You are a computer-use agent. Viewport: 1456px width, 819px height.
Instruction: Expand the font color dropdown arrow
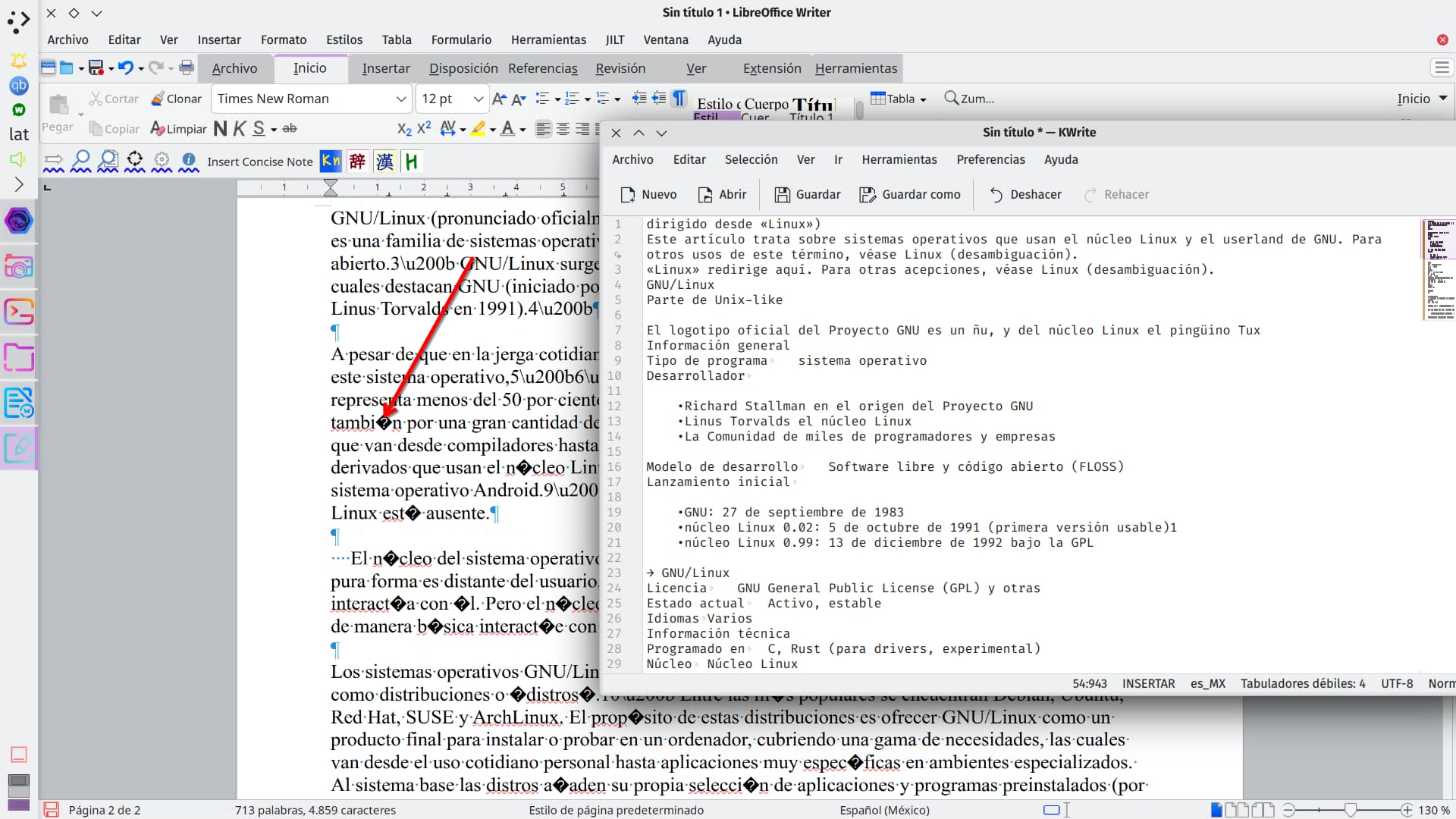[x=522, y=130]
